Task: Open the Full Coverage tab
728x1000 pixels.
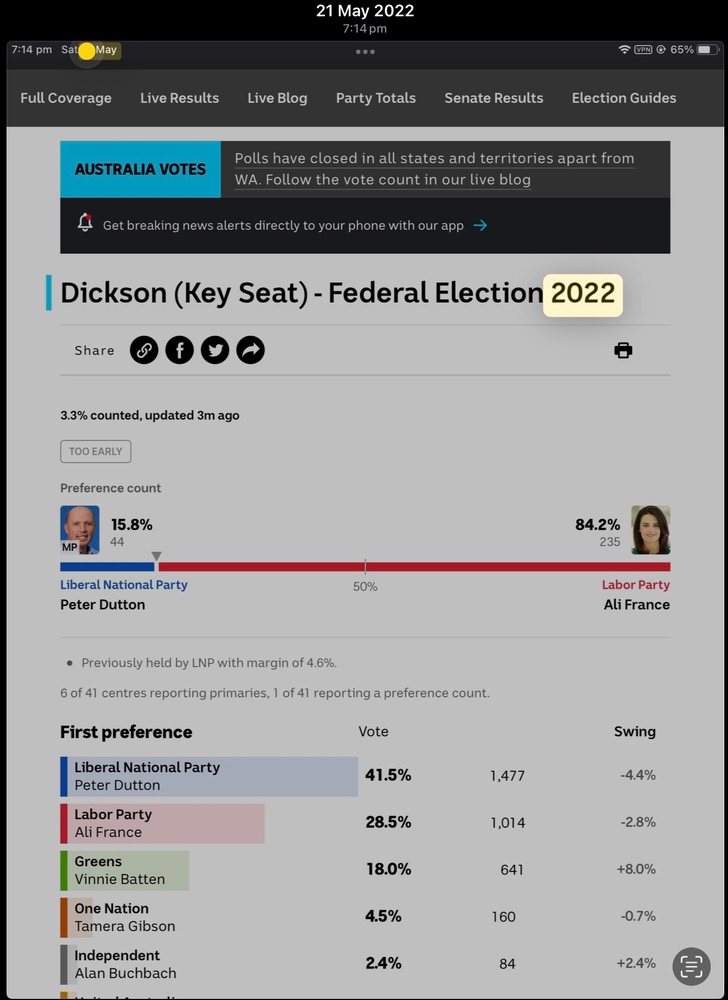Action: [x=66, y=98]
